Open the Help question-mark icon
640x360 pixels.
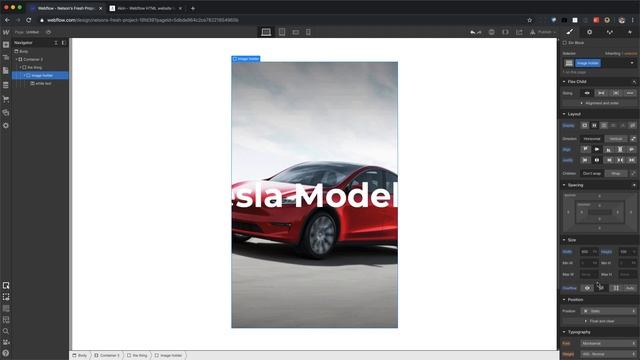tap(6, 353)
